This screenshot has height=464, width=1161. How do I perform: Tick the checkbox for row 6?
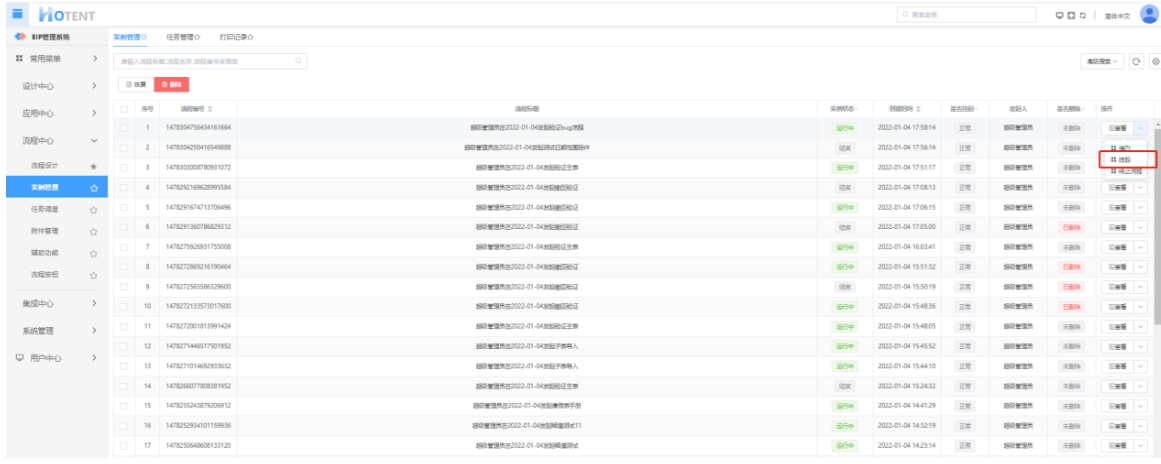pyautogui.click(x=124, y=226)
